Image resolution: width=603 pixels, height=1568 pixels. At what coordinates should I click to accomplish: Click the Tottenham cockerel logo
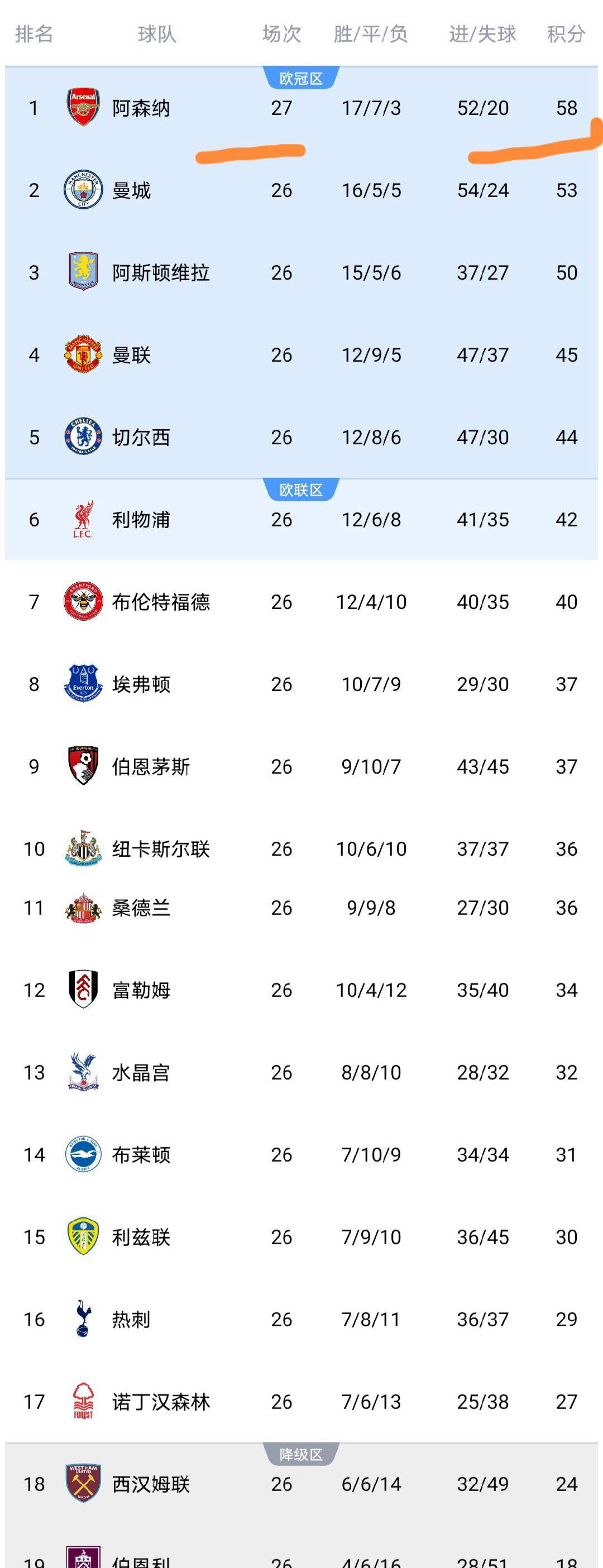83,1318
